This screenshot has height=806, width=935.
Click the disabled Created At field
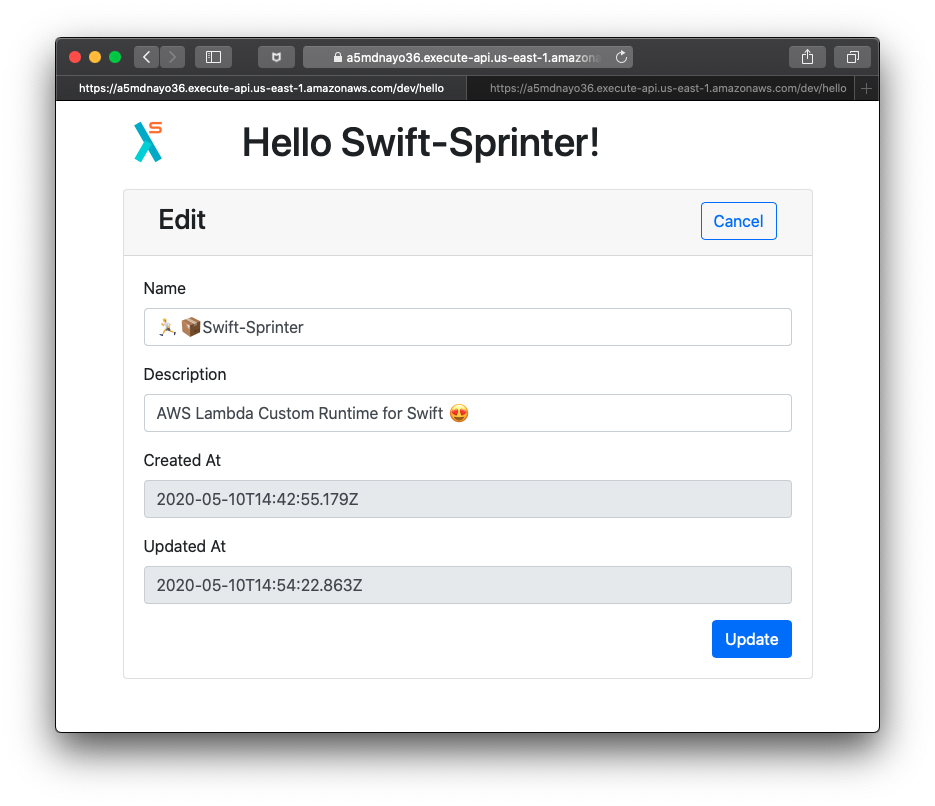pyautogui.click(x=468, y=499)
